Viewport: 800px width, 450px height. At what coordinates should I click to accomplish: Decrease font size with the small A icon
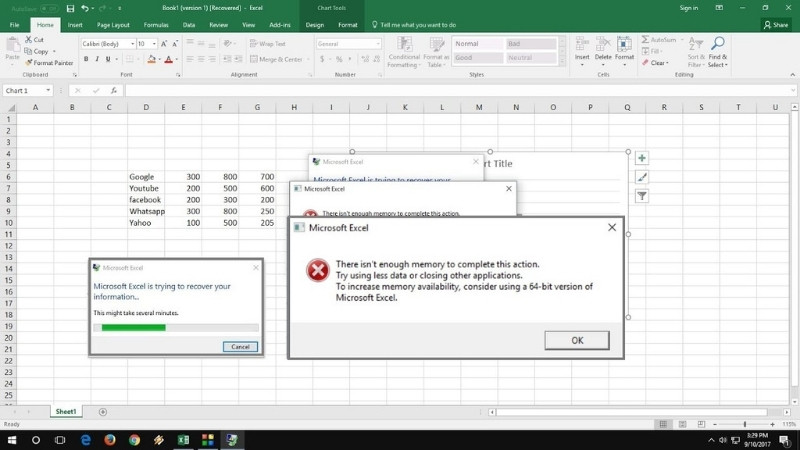click(x=174, y=44)
